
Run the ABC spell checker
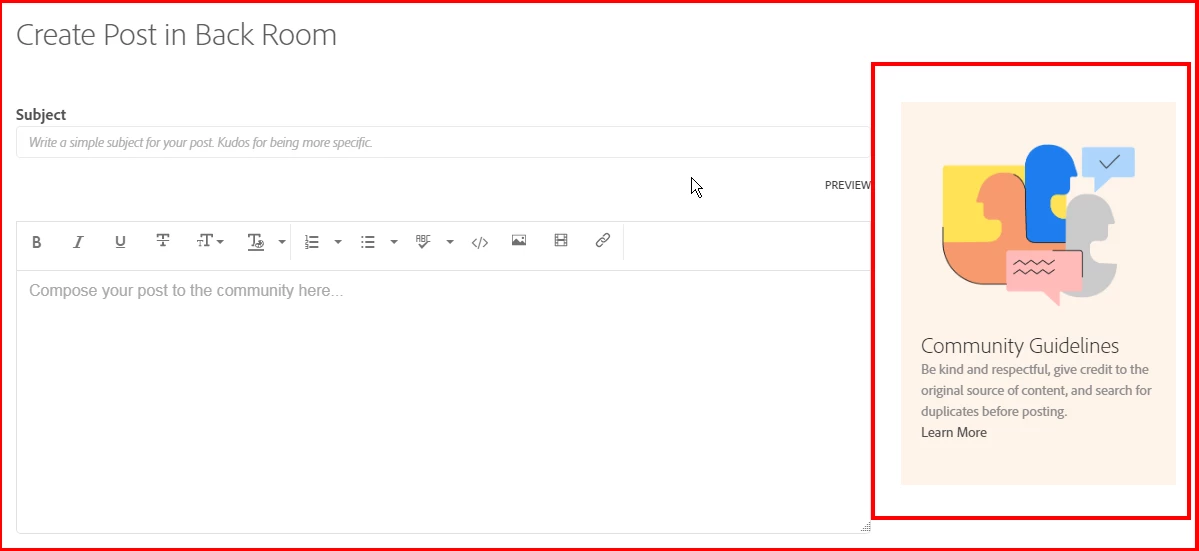423,241
